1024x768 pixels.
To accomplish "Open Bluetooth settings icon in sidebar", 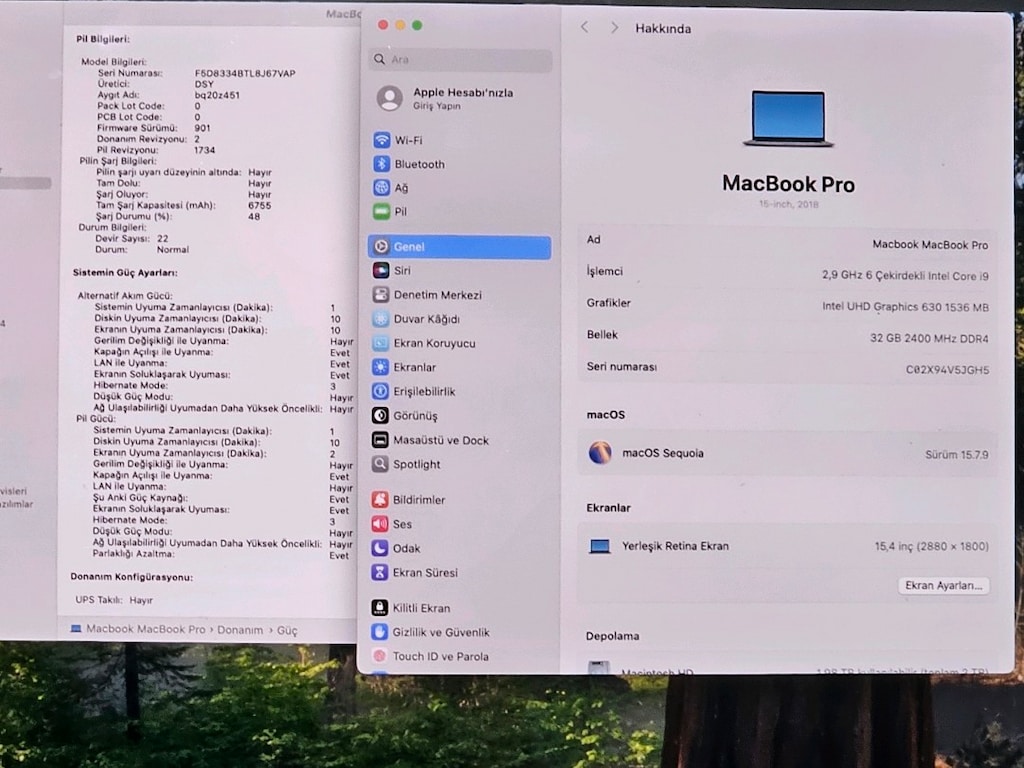I will point(381,164).
